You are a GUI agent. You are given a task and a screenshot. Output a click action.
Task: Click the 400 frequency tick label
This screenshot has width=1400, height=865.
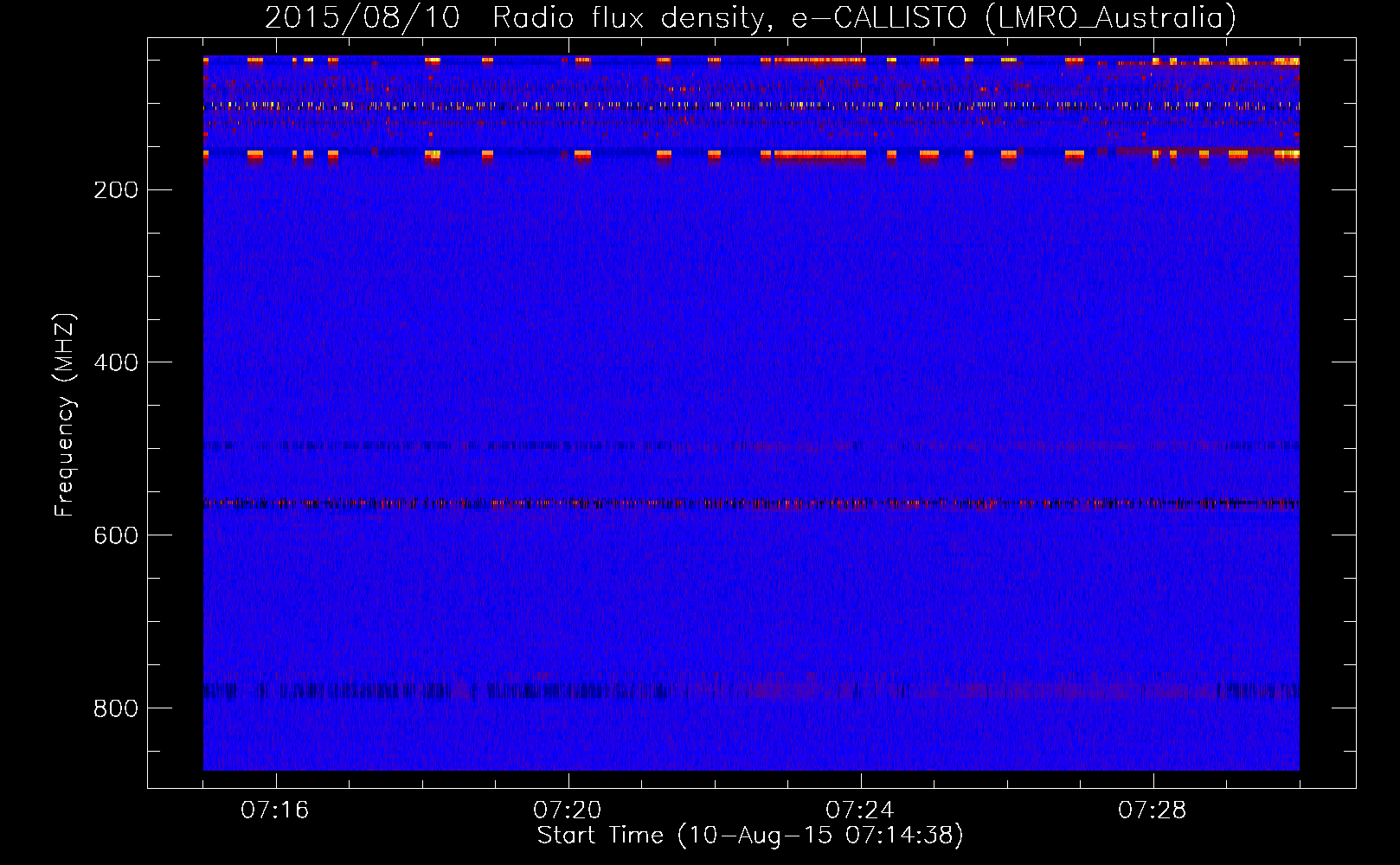(x=116, y=363)
